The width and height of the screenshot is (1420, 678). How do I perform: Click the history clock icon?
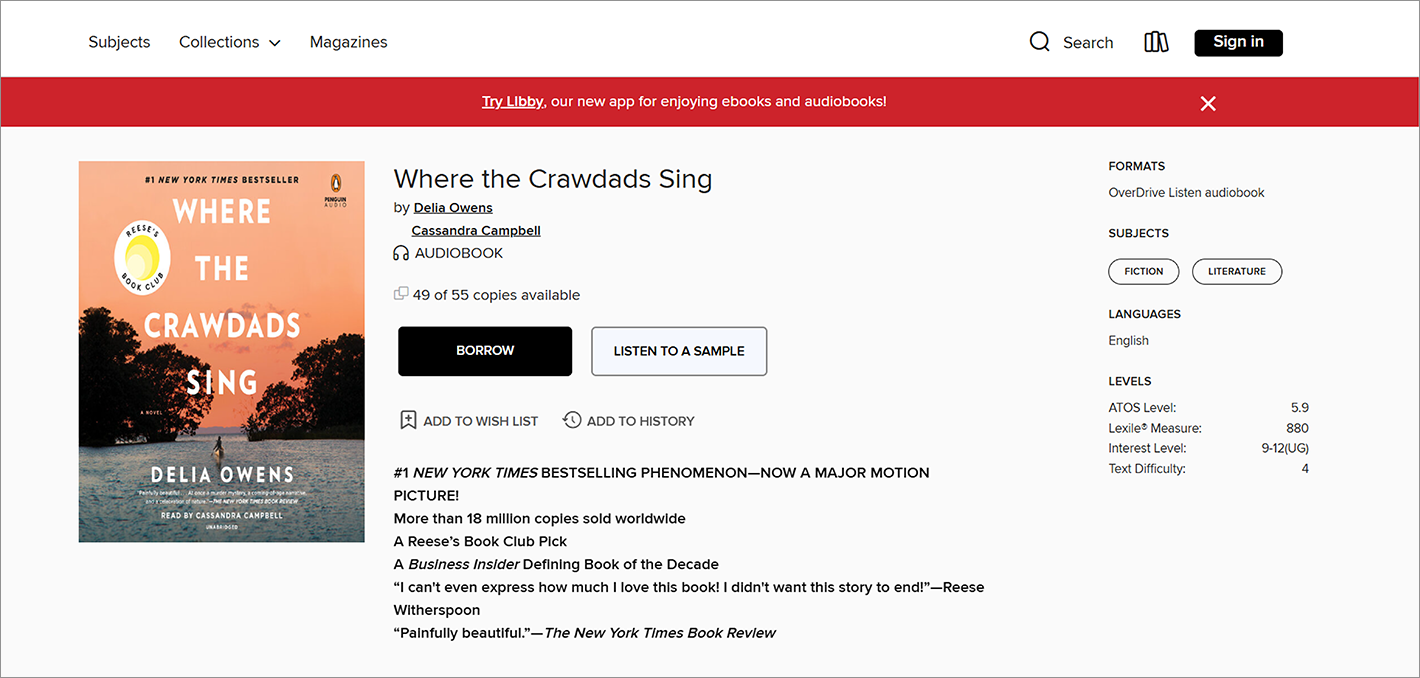click(572, 420)
